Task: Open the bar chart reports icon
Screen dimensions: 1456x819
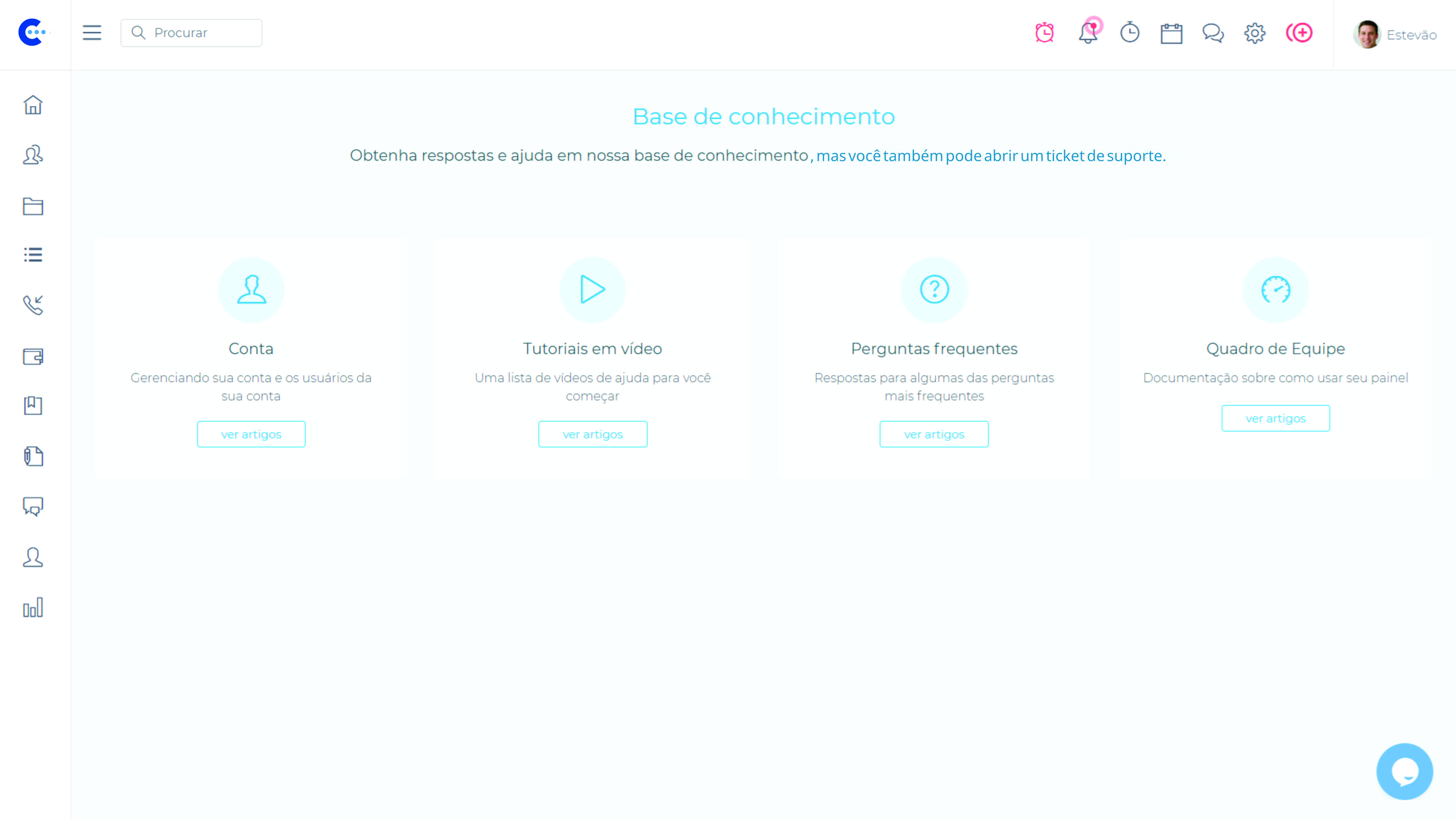Action: pyautogui.click(x=33, y=608)
